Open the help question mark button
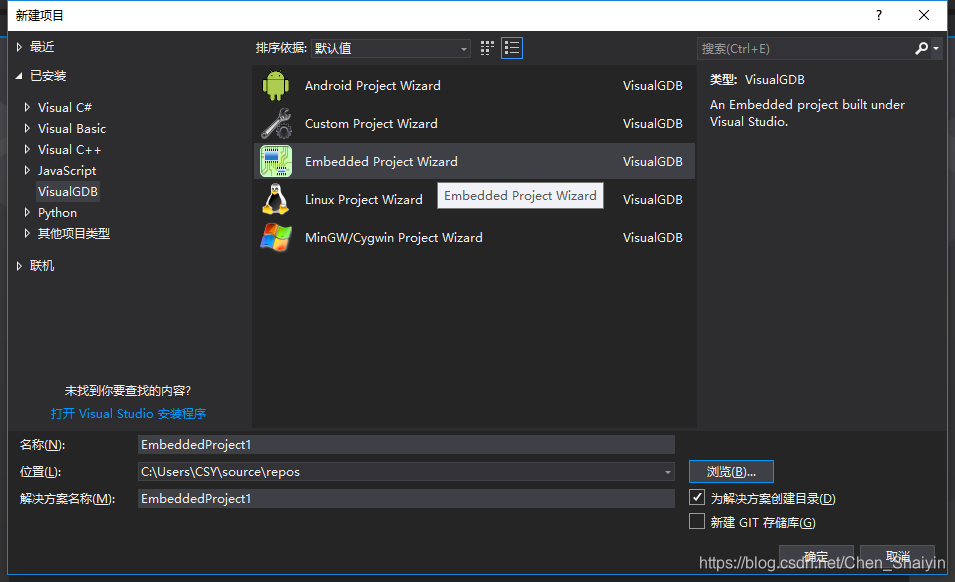 click(878, 15)
